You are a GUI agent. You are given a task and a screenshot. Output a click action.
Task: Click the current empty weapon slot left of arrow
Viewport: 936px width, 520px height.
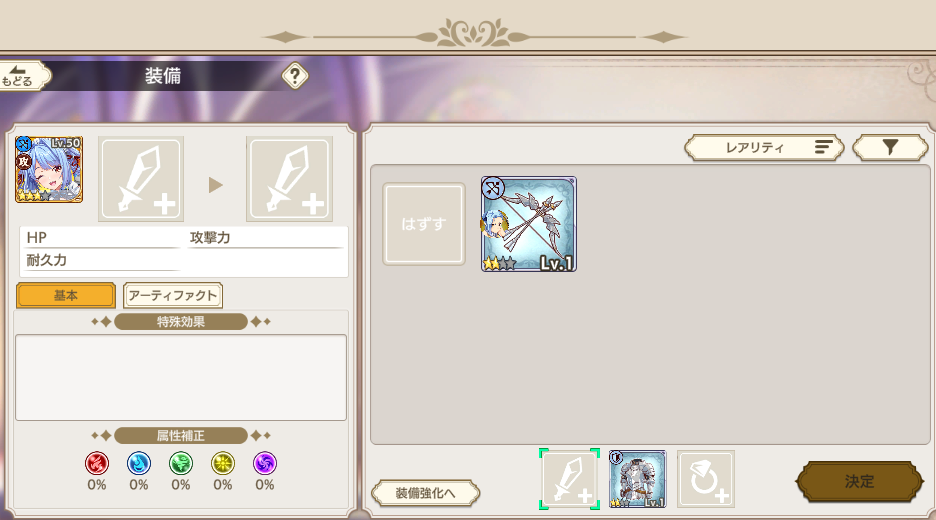[x=141, y=179]
